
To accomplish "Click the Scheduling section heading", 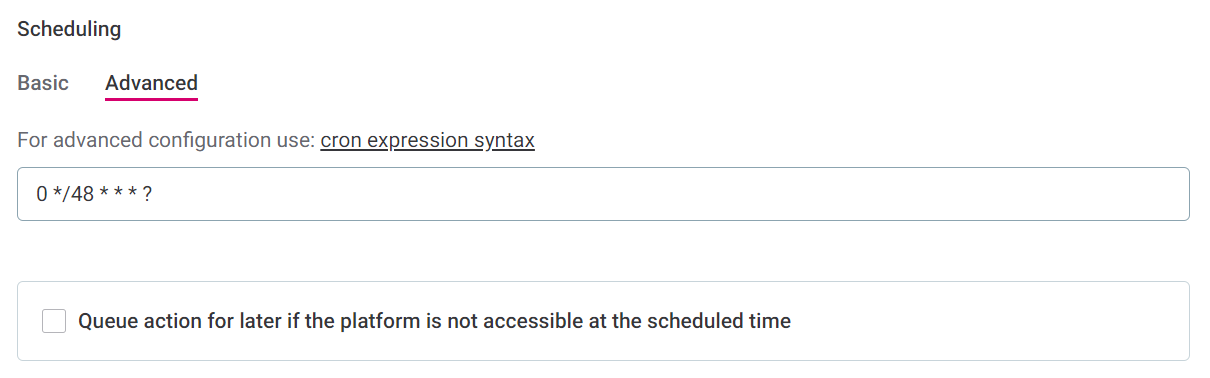I will (x=69, y=29).
